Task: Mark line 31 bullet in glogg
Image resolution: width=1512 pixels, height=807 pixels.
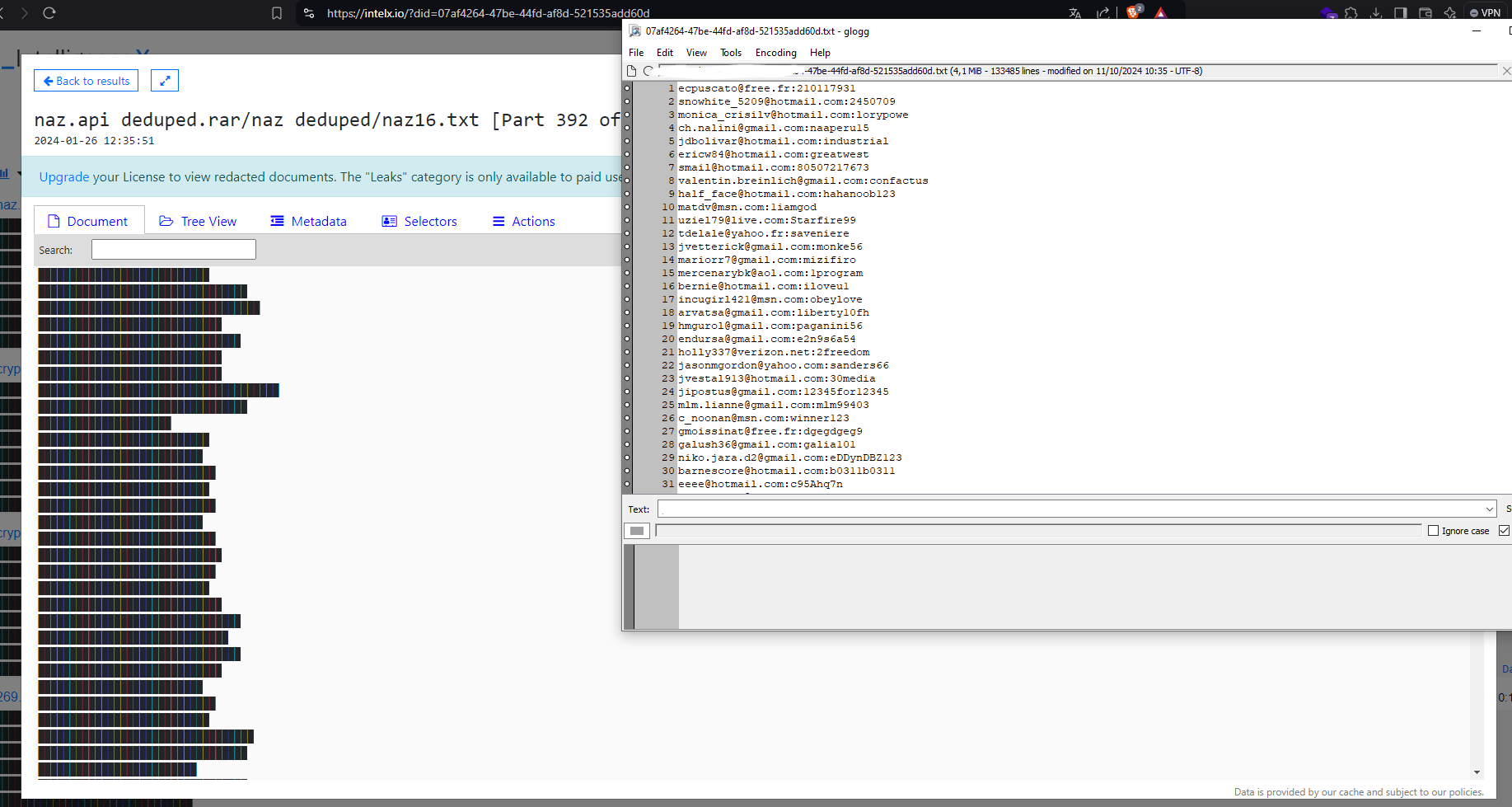Action: (627, 484)
